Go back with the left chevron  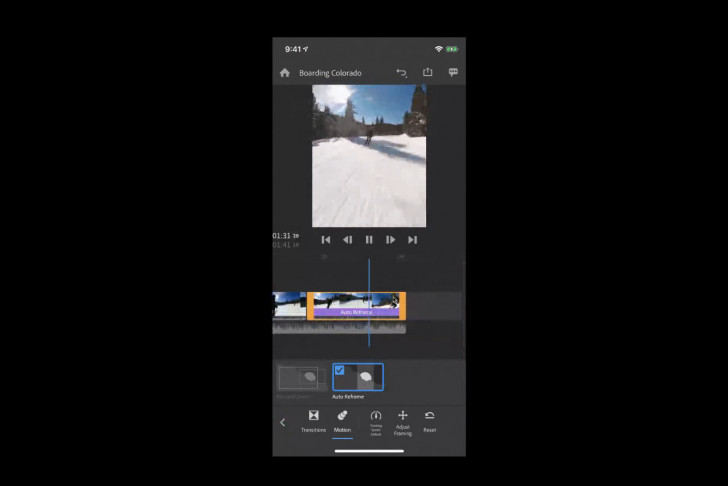pos(283,422)
